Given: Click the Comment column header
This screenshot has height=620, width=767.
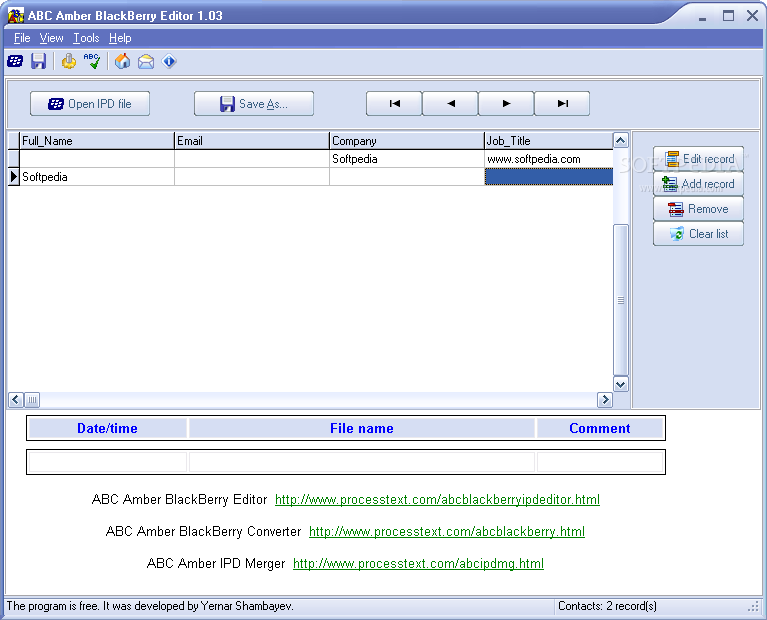Looking at the screenshot, I should pyautogui.click(x=600, y=429).
